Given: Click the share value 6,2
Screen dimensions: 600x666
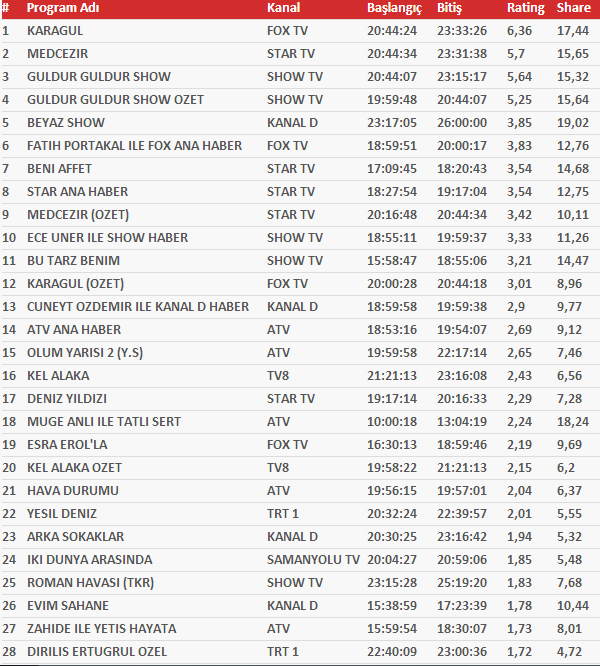Looking at the screenshot, I should coord(566,467).
